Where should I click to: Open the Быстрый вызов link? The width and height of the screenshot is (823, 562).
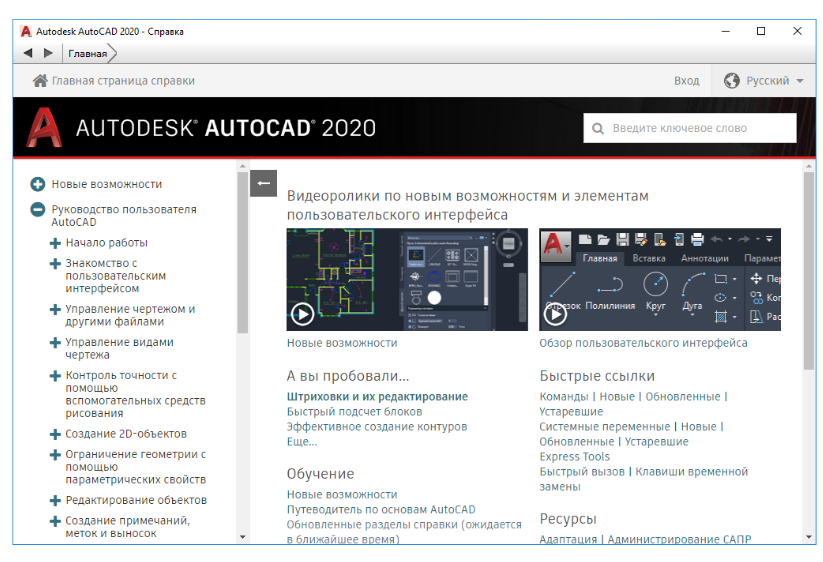[x=582, y=472]
